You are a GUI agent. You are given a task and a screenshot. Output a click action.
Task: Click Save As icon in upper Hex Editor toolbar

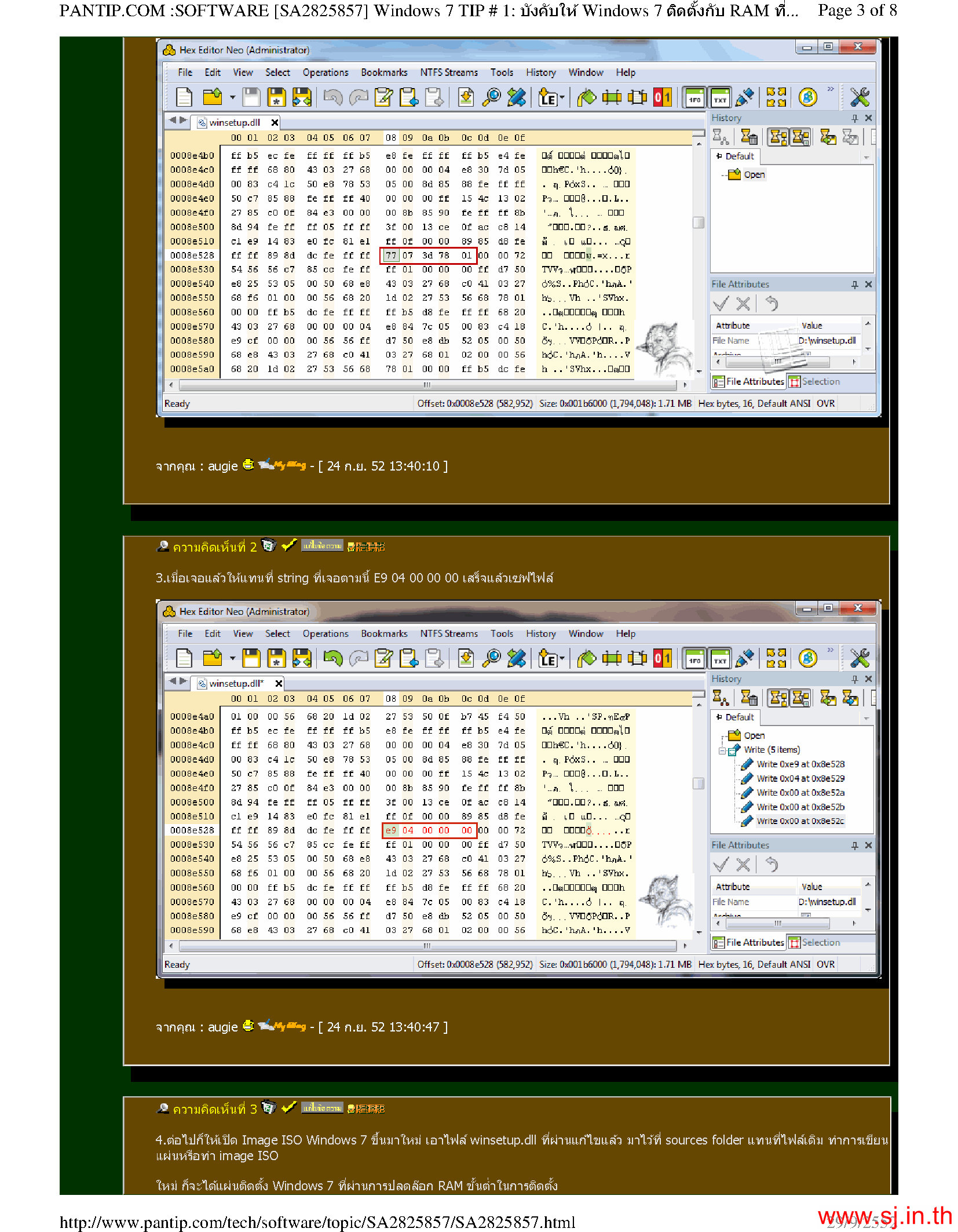tap(276, 97)
